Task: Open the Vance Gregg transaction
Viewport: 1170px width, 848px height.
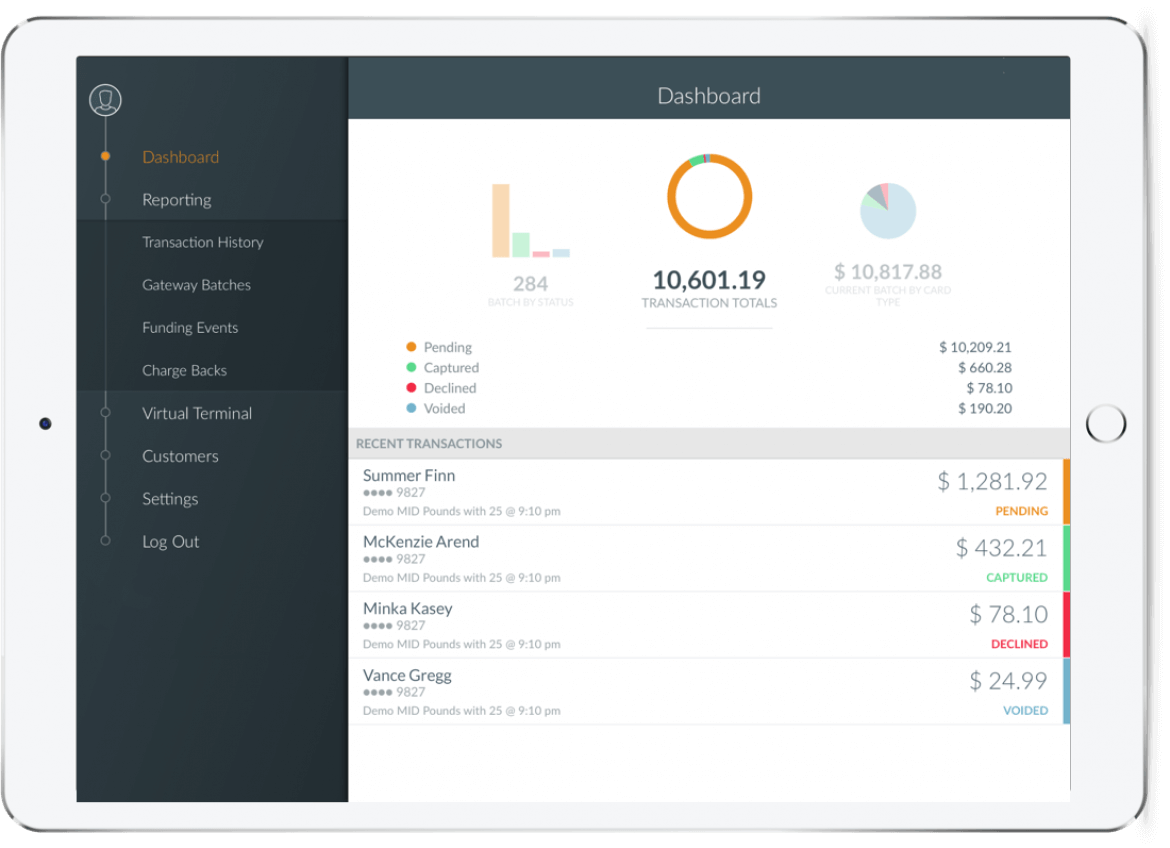Action: coord(709,691)
